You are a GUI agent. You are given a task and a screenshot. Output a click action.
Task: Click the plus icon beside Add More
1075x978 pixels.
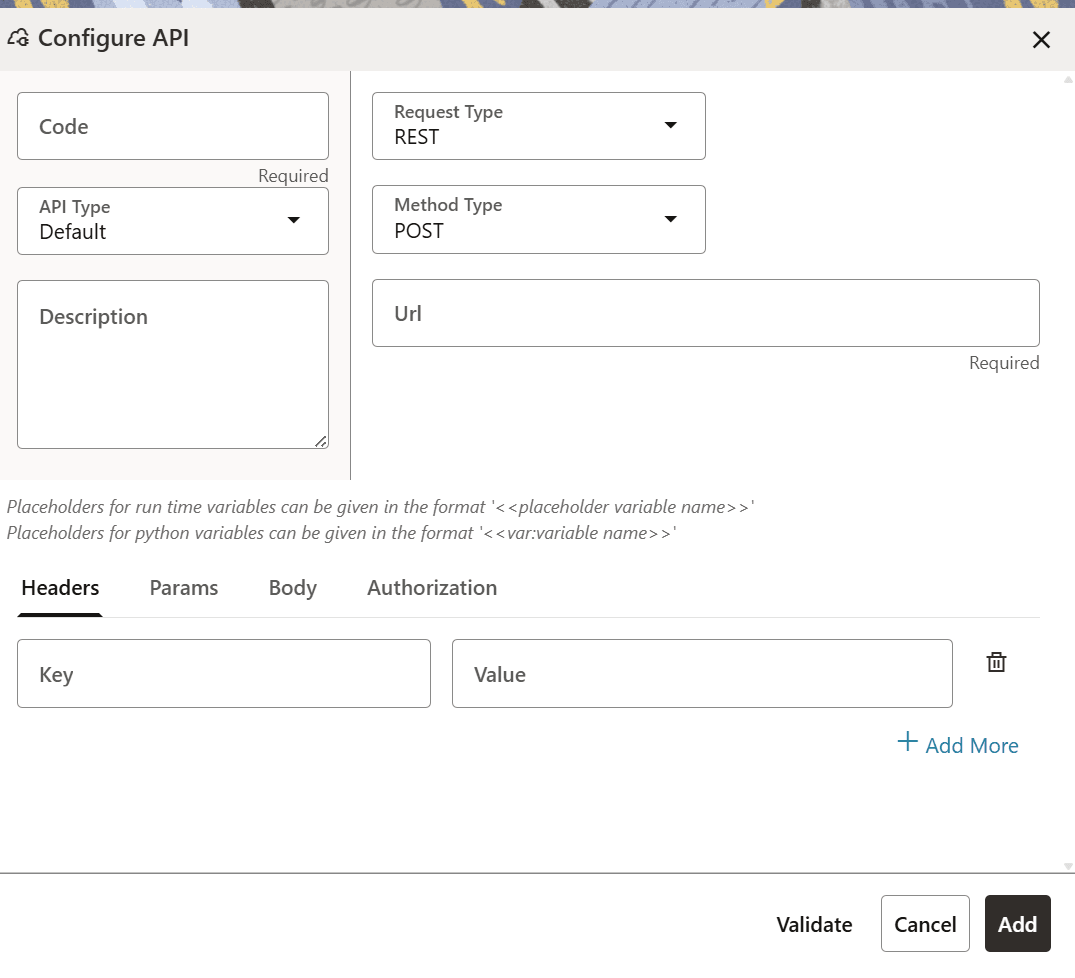(907, 742)
